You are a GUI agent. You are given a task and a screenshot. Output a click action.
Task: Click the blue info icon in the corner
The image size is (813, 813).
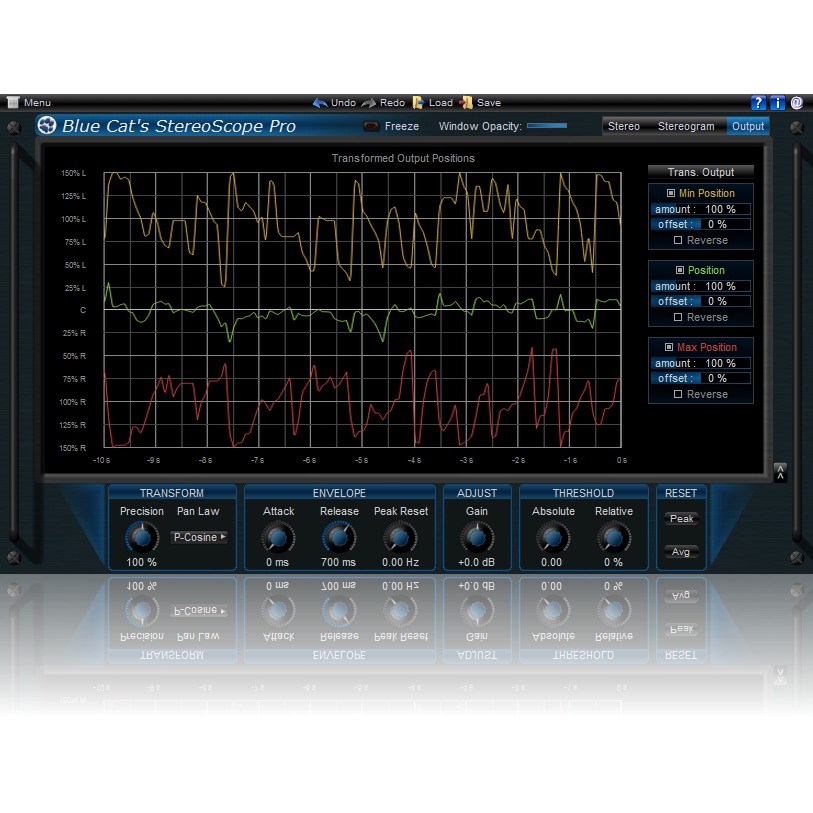[777, 102]
